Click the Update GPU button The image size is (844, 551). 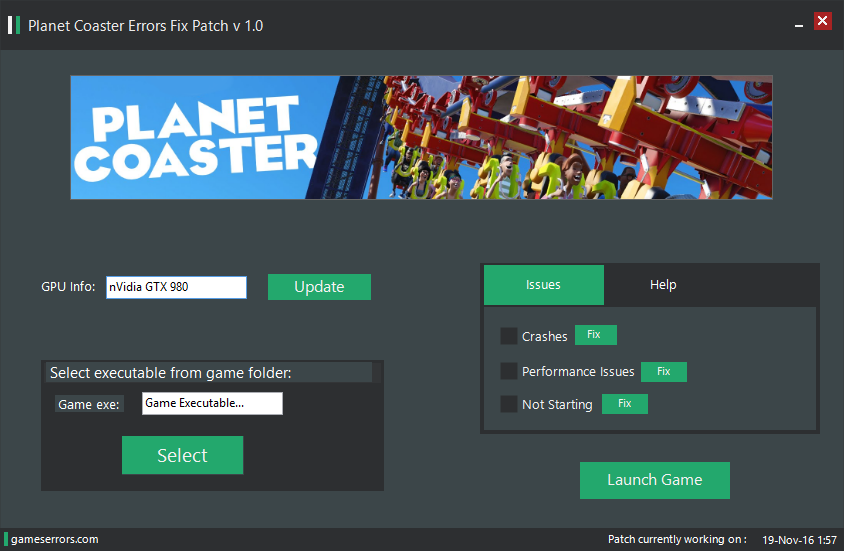319,287
